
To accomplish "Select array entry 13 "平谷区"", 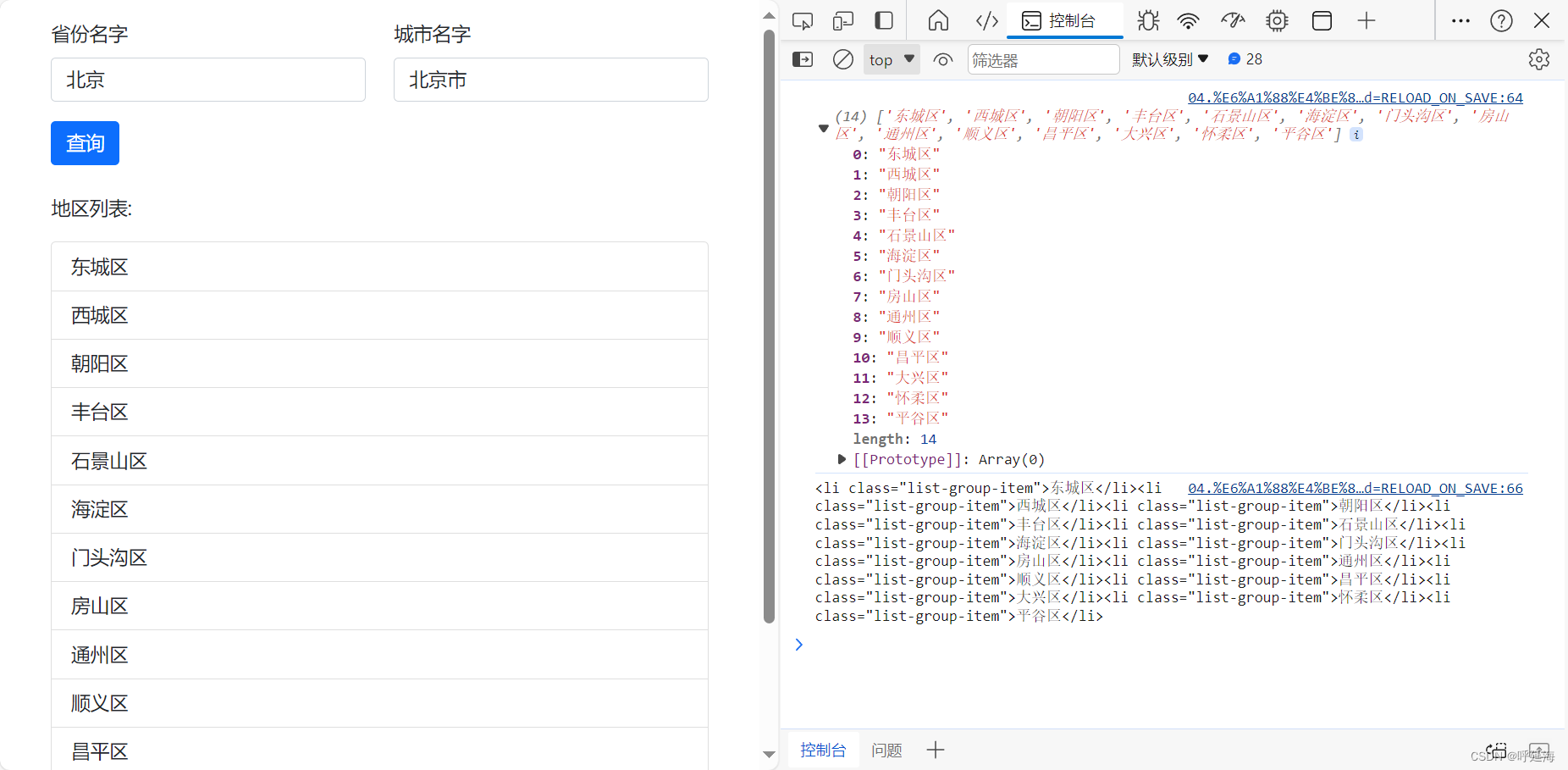I will 900,418.
